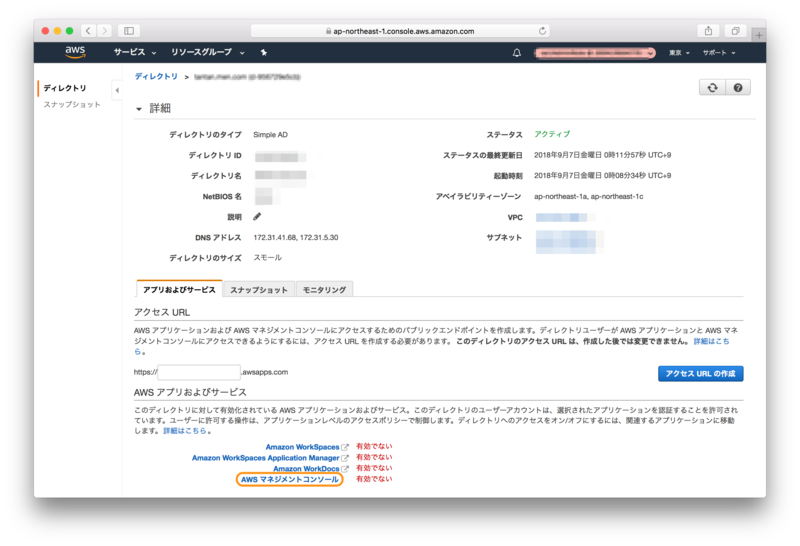
Task: Click the Simple AD directory type value
Action: (x=270, y=135)
